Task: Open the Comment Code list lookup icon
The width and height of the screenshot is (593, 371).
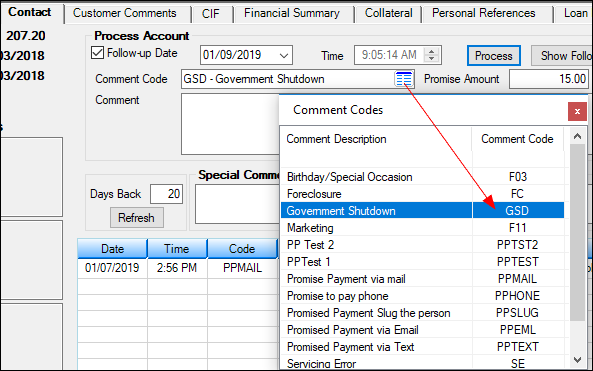Action: (x=404, y=79)
